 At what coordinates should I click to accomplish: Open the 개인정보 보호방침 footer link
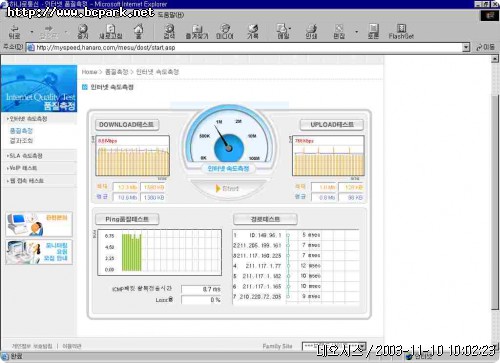point(32,346)
